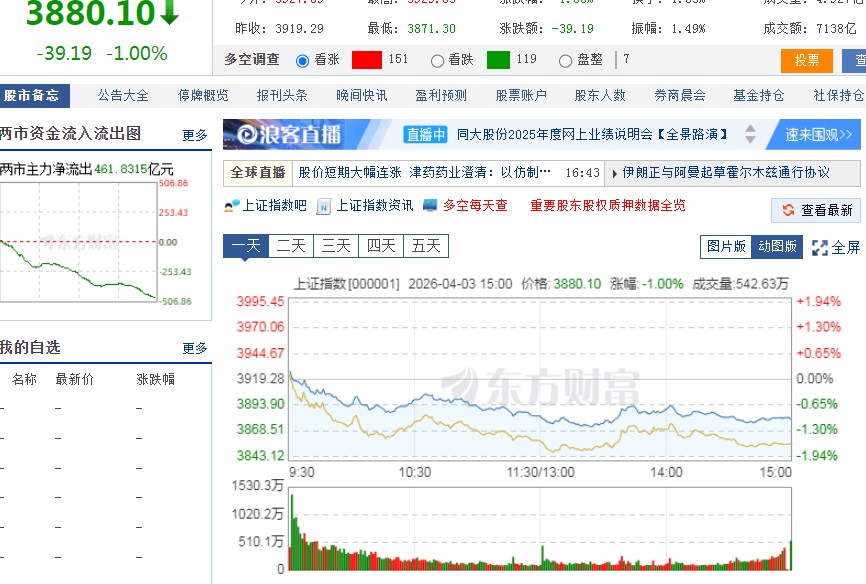866x584 pixels.
Task: Click the 直播中 live badge icon
Action: (424, 134)
